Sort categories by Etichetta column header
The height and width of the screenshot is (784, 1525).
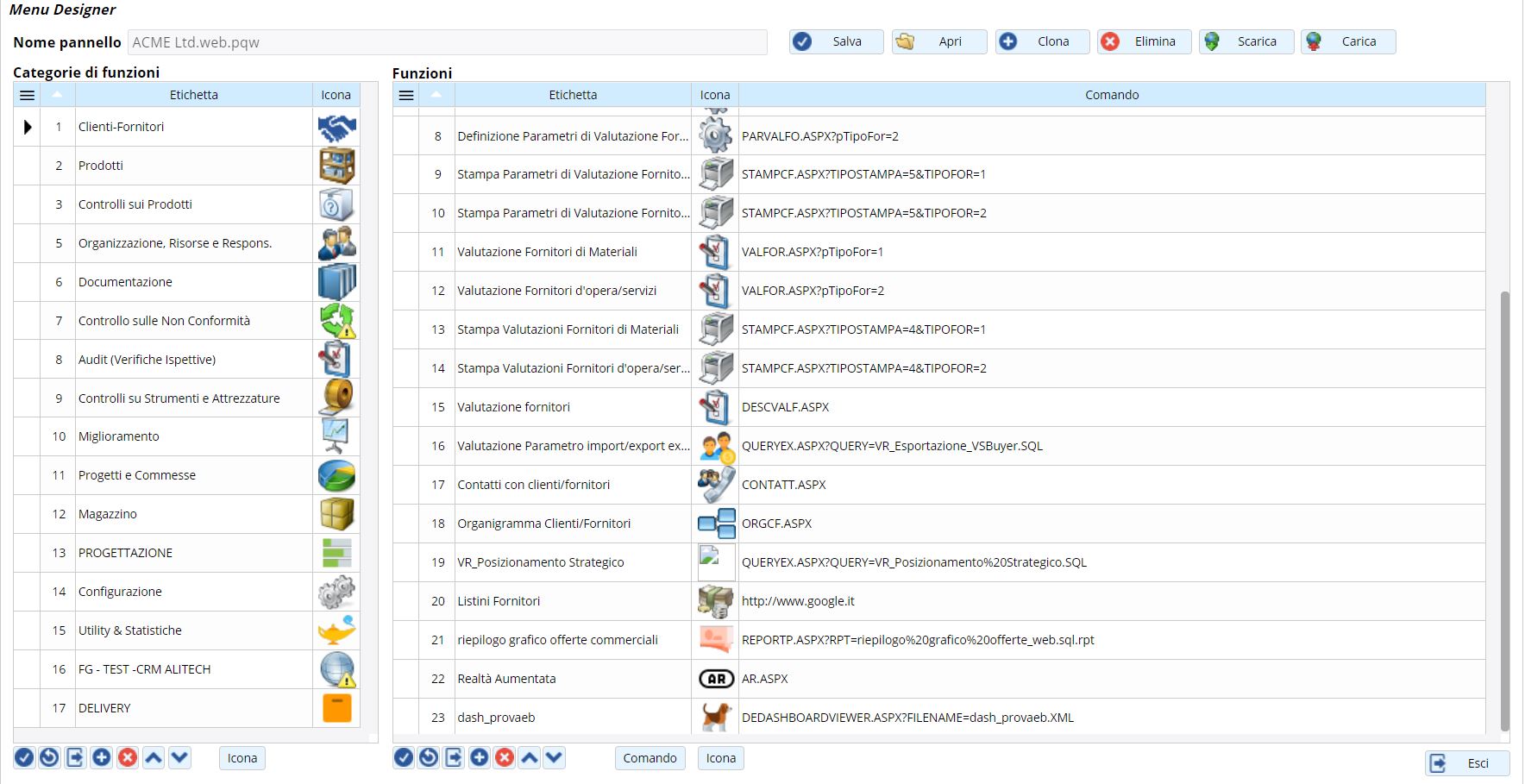tap(193, 95)
